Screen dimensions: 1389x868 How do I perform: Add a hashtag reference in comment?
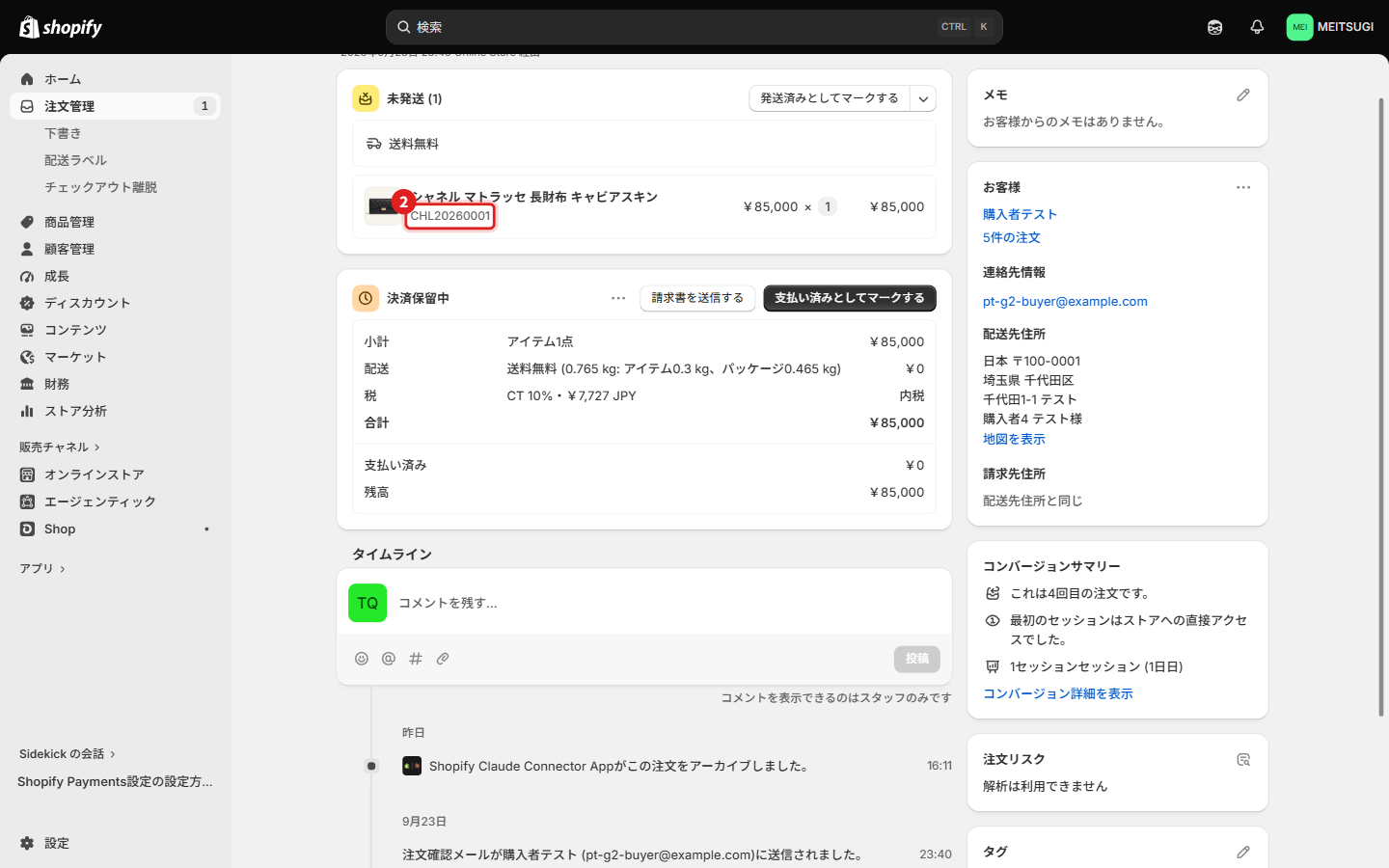416,659
